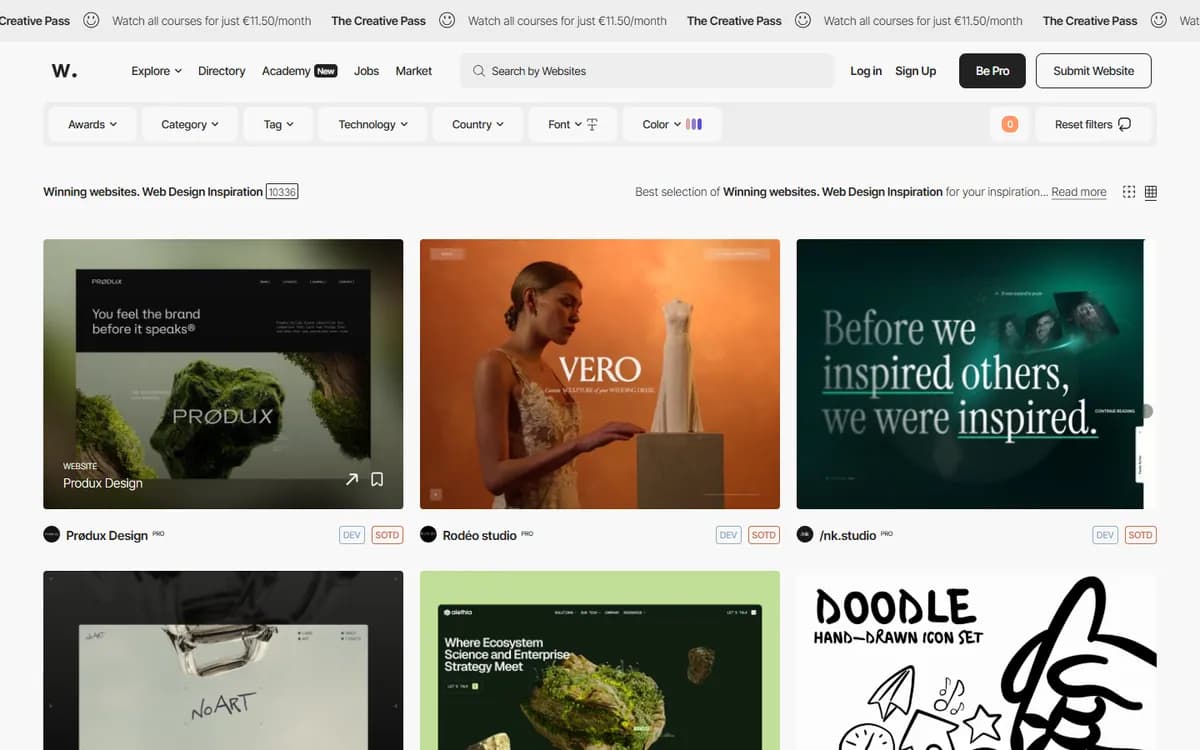
Task: Click the SOTD badge on Prødux Design
Action: [387, 535]
